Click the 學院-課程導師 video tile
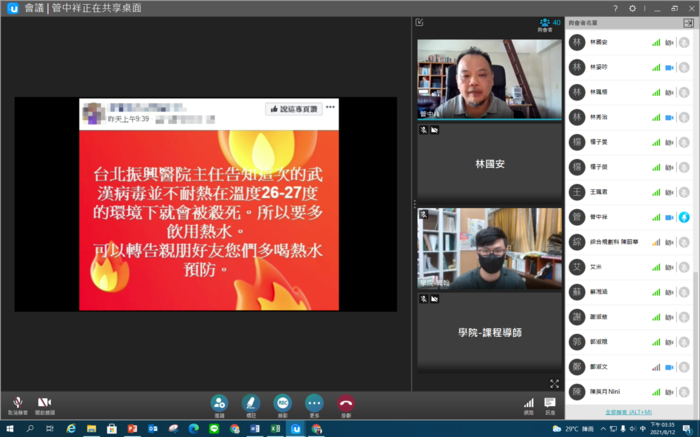 click(x=489, y=333)
